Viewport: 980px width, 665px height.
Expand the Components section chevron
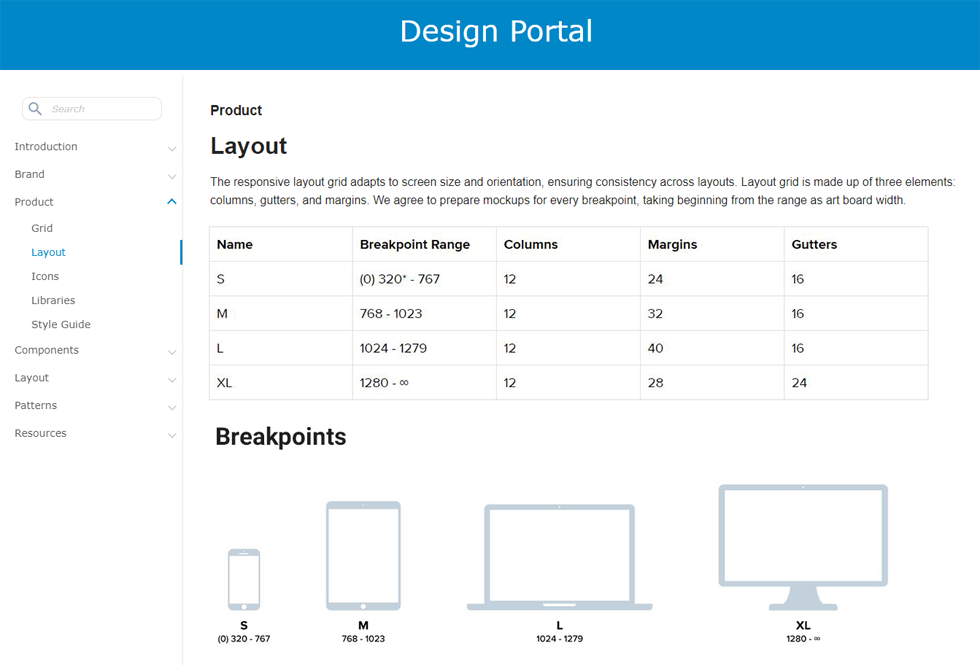(172, 352)
